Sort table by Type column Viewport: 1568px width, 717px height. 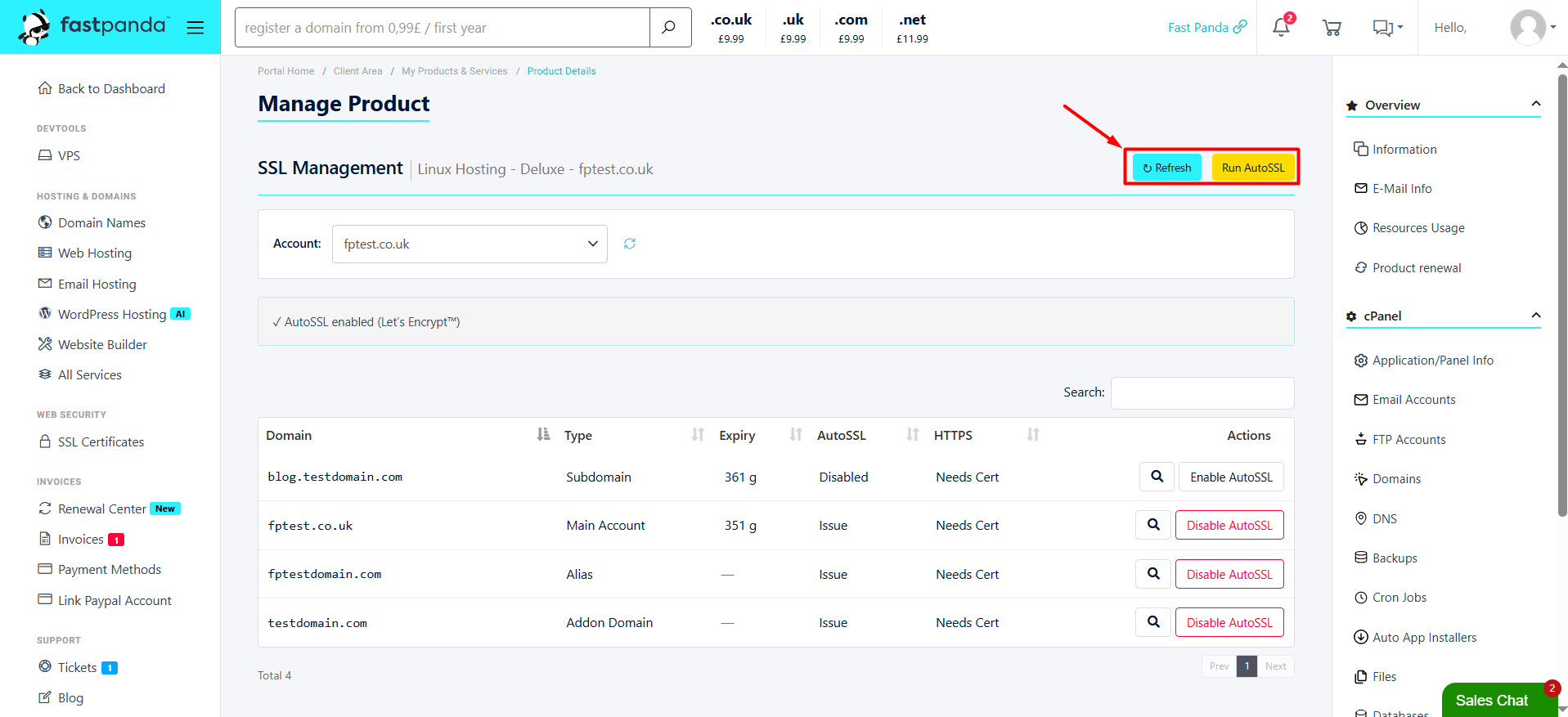tap(698, 435)
